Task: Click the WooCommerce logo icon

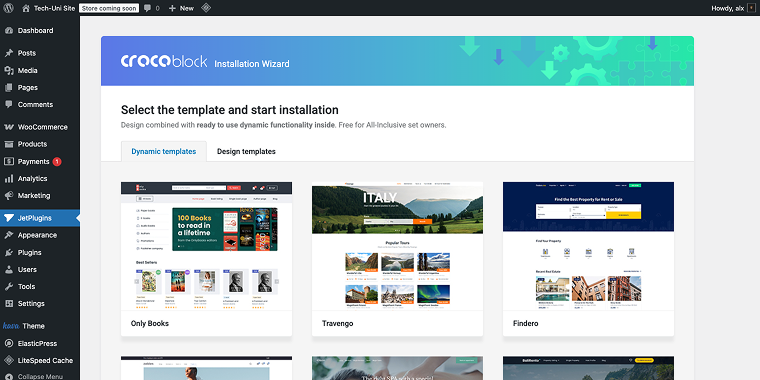Action: (9, 127)
